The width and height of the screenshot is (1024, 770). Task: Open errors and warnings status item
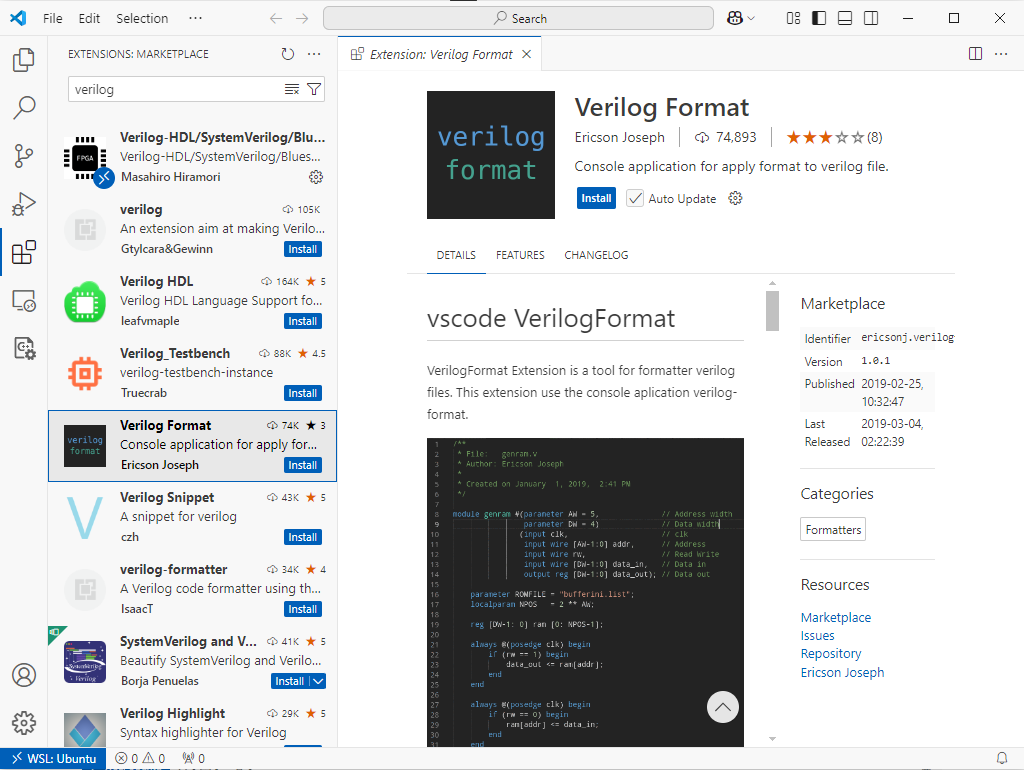point(140,759)
